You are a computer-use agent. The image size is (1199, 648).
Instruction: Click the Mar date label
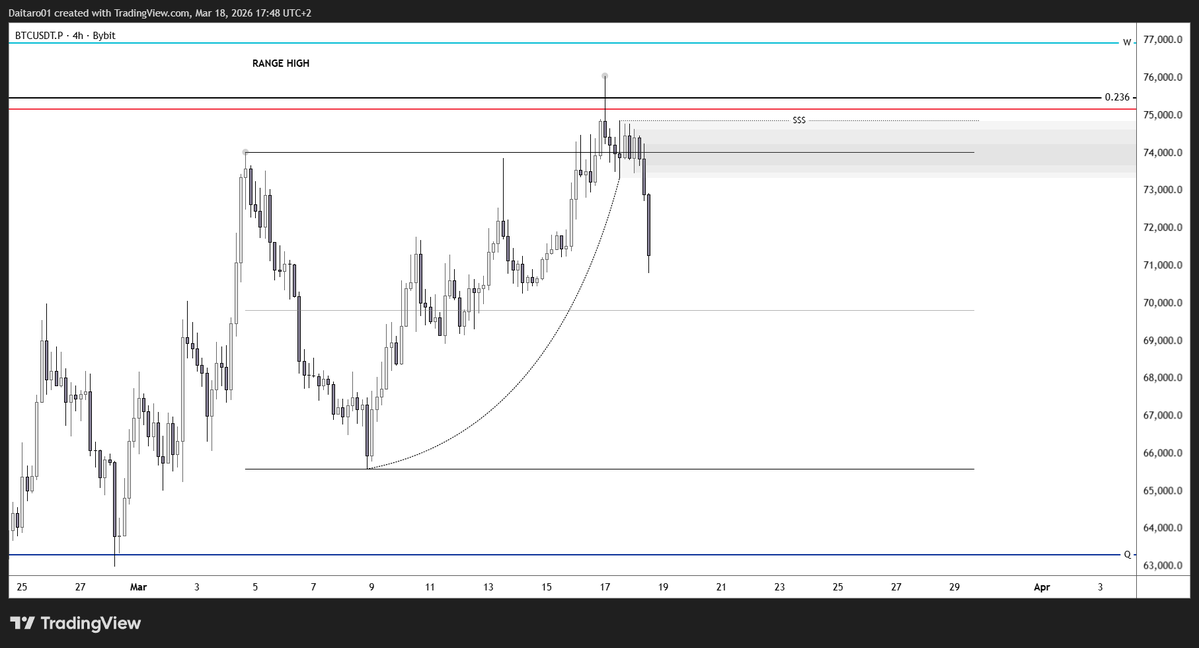coord(138,588)
